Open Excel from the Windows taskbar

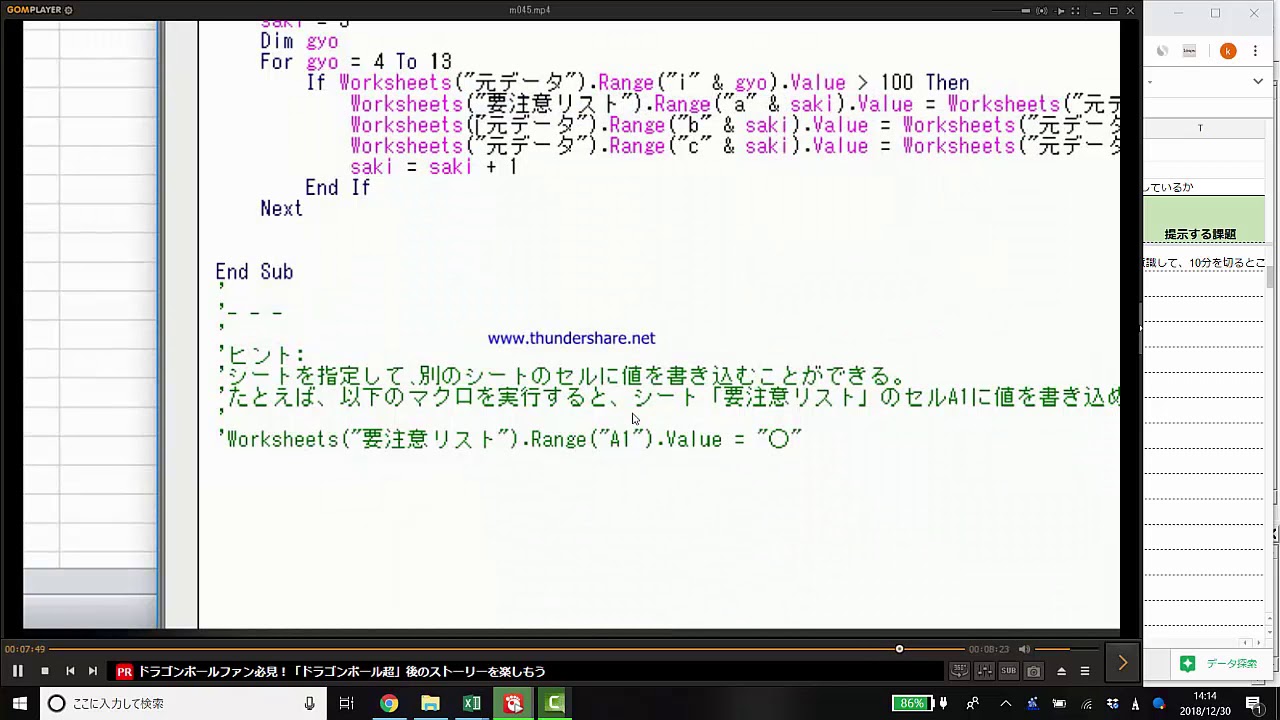pos(472,703)
